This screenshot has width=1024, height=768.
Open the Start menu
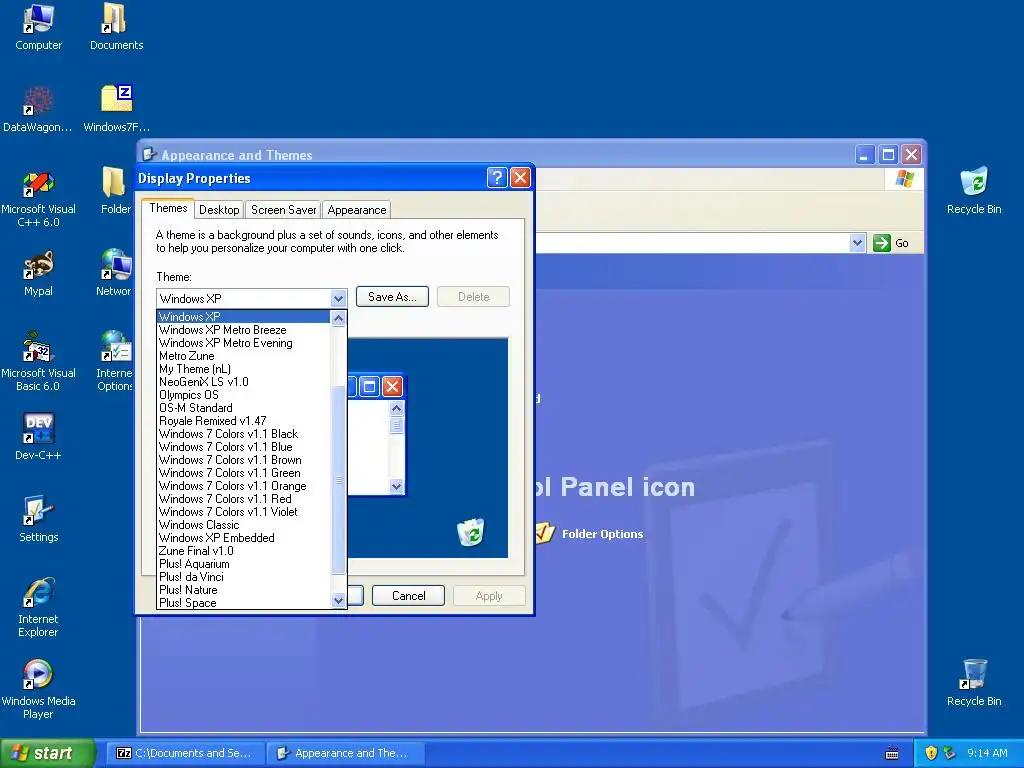[47, 753]
